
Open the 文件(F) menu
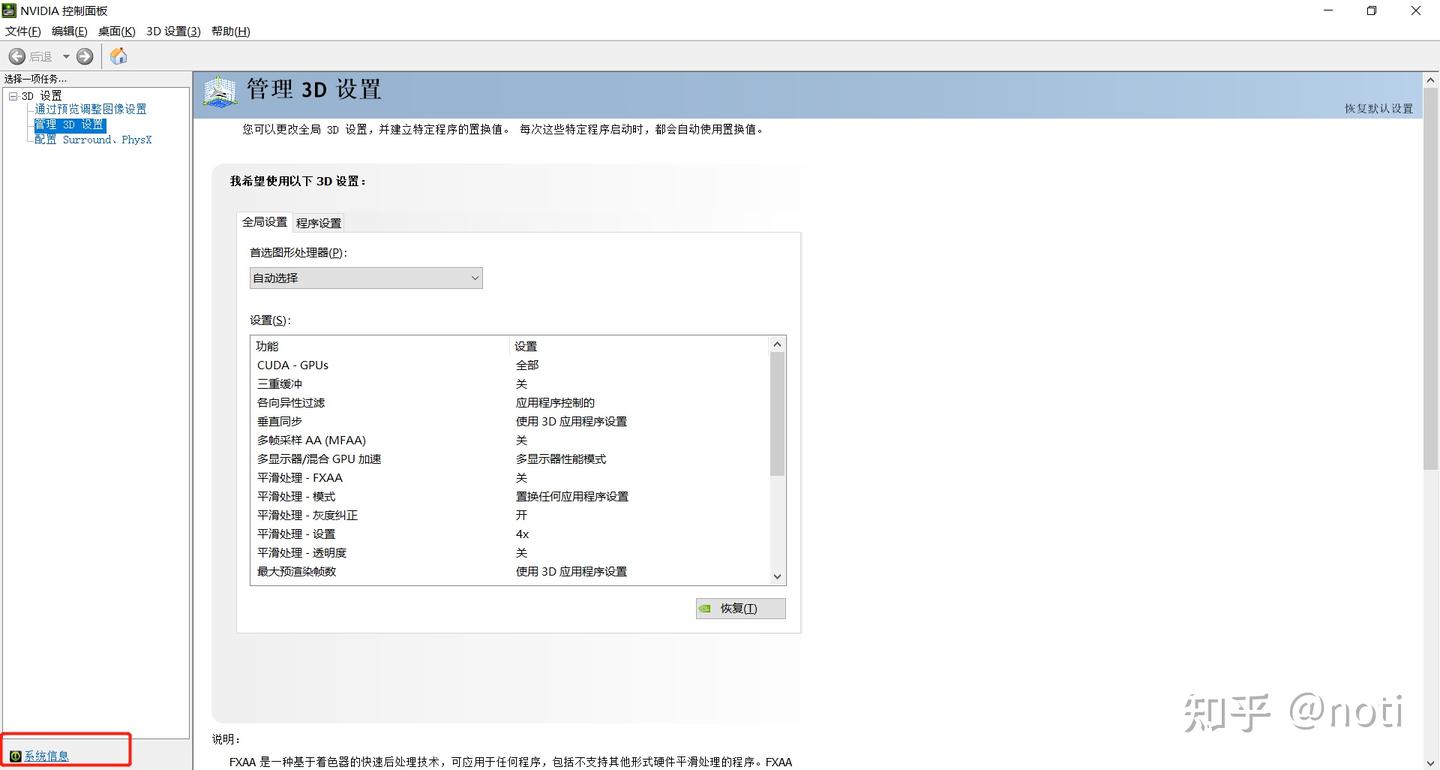pyautogui.click(x=23, y=31)
